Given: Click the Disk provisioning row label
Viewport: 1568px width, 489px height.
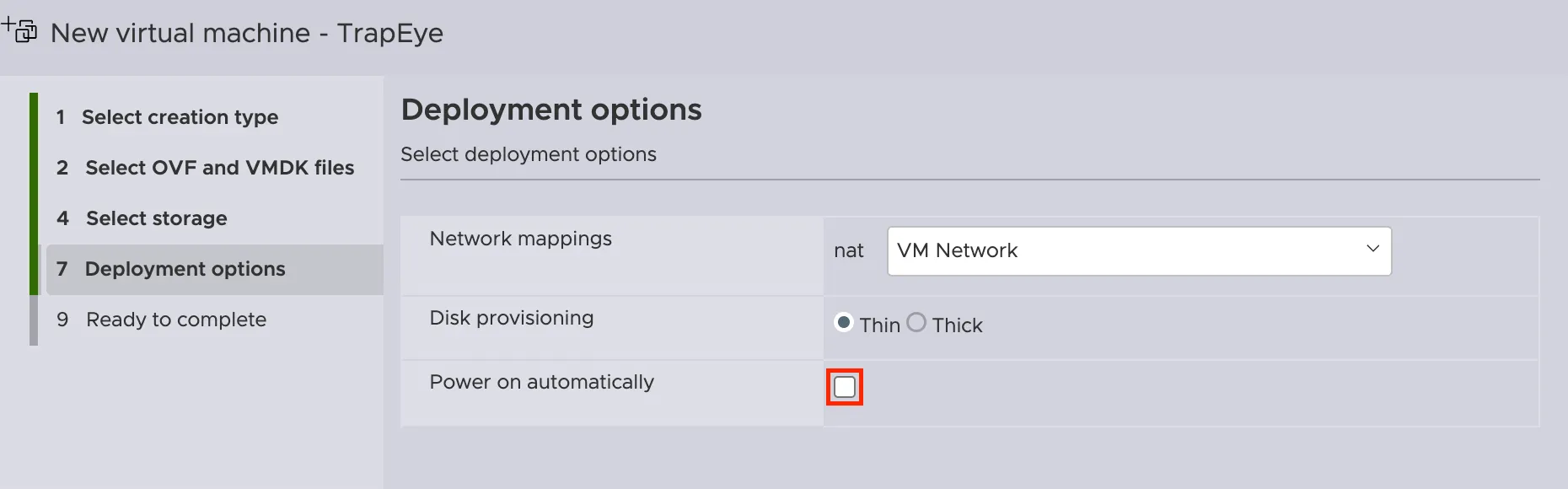Looking at the screenshot, I should (513, 318).
